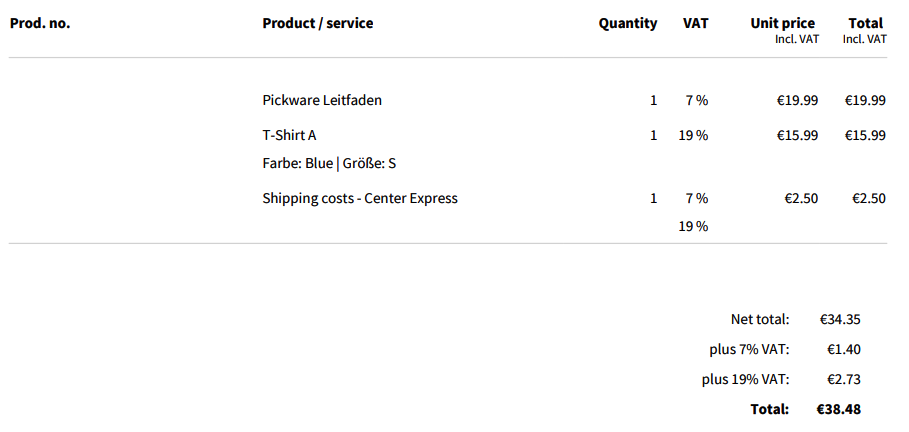This screenshot has width=909, height=432.
Task: Click the Net total label
Action: (x=760, y=320)
